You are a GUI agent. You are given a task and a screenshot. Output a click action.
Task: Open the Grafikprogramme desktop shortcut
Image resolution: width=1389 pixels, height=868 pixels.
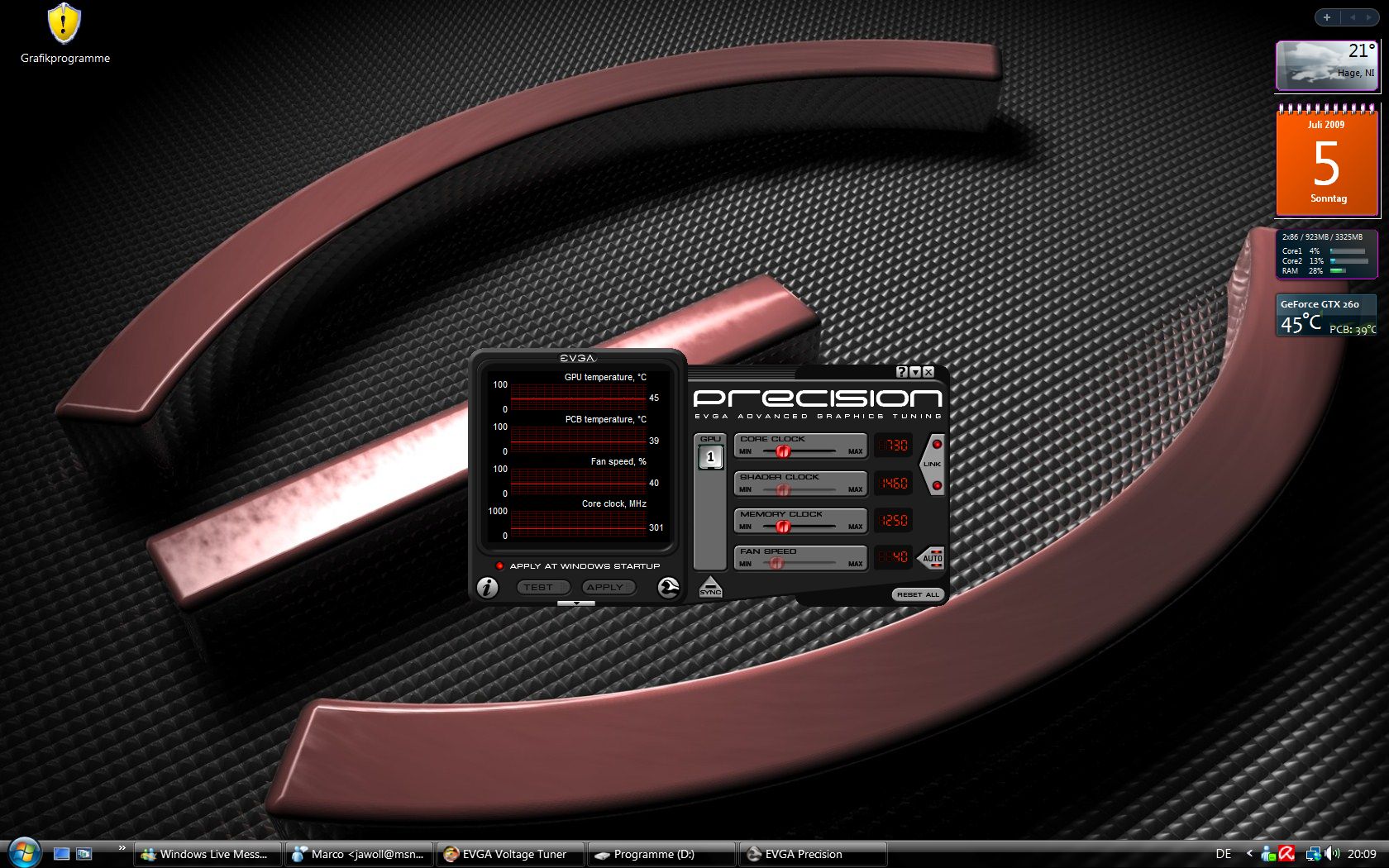[x=64, y=35]
